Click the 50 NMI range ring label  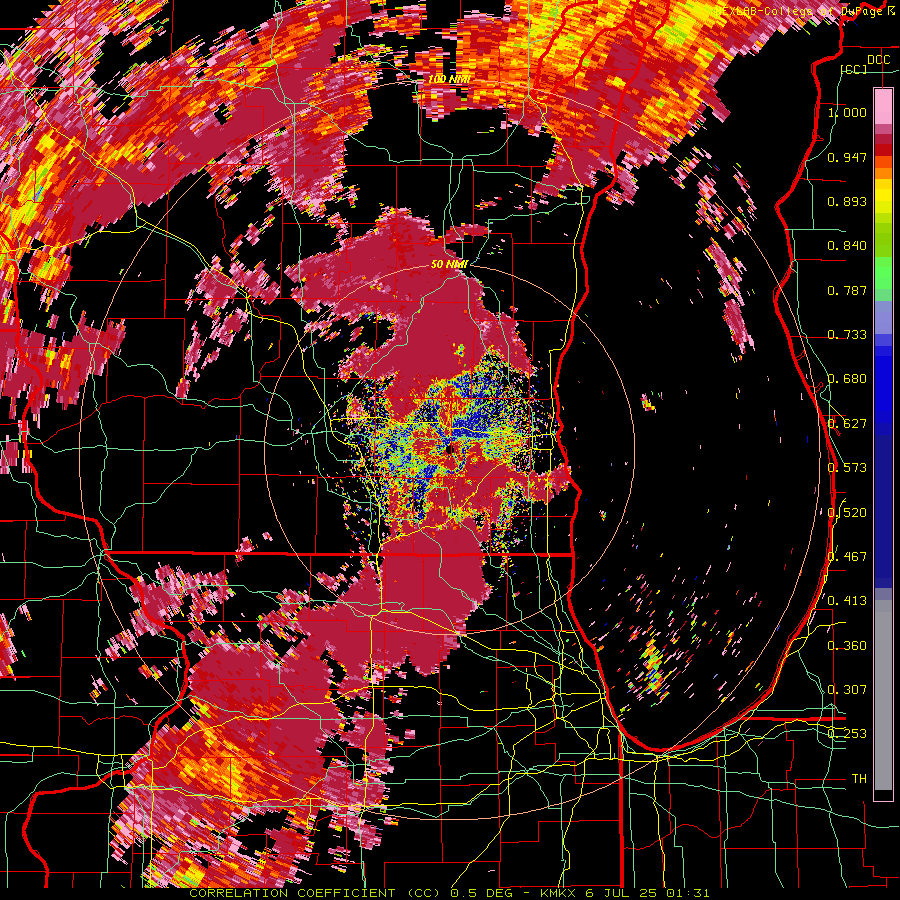[449, 264]
